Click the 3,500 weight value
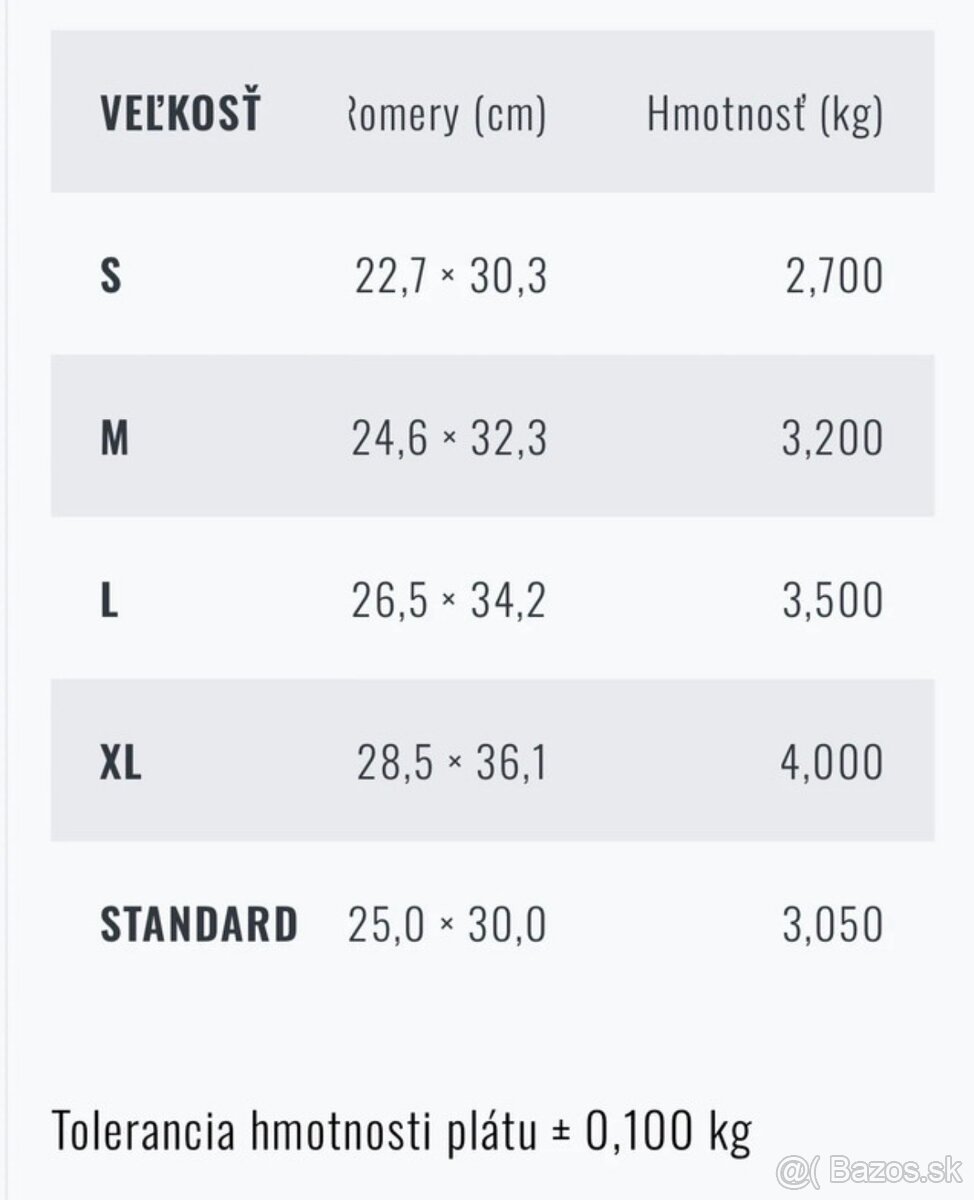 pyautogui.click(x=833, y=600)
